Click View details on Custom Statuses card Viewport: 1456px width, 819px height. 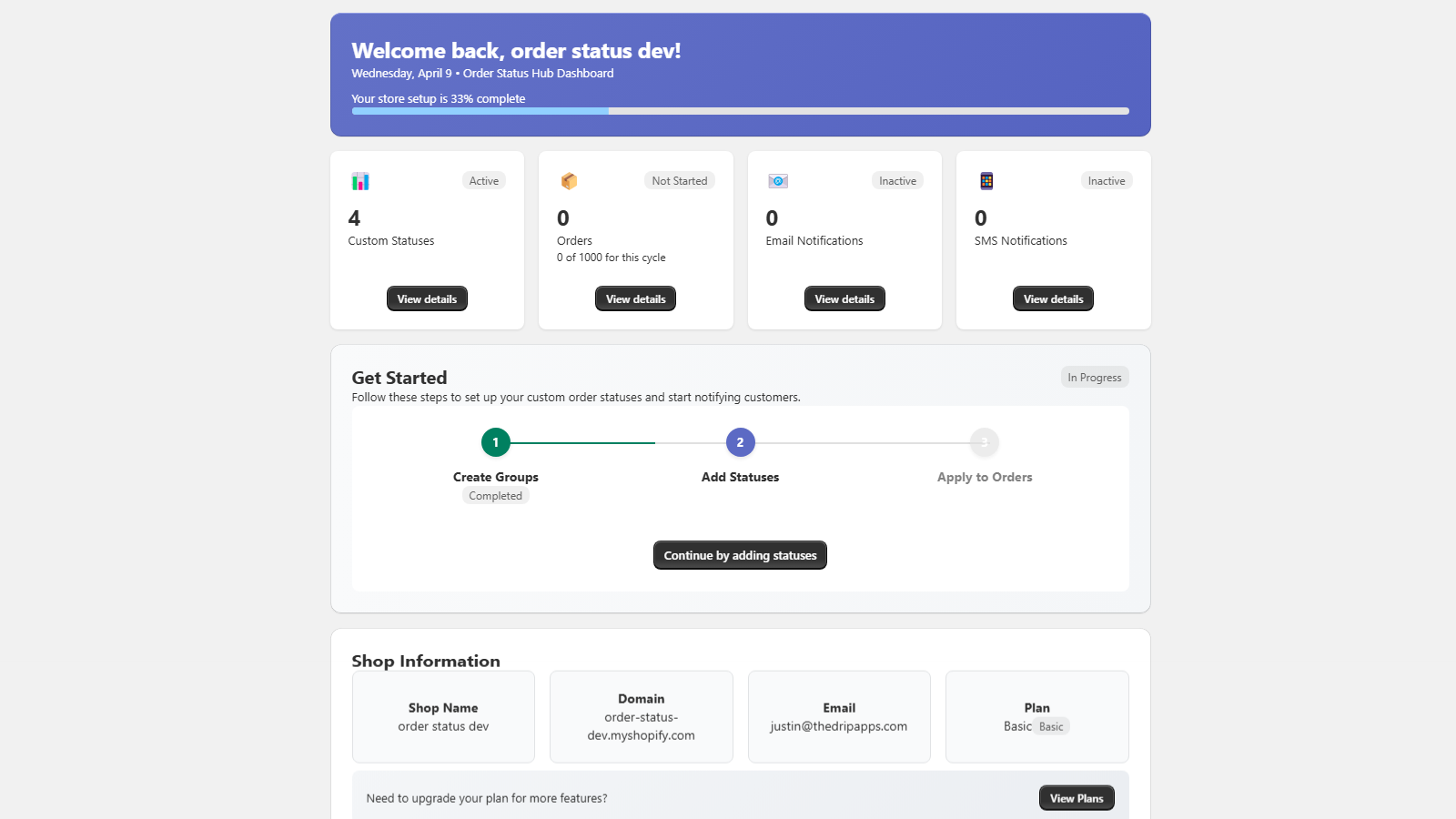[427, 298]
